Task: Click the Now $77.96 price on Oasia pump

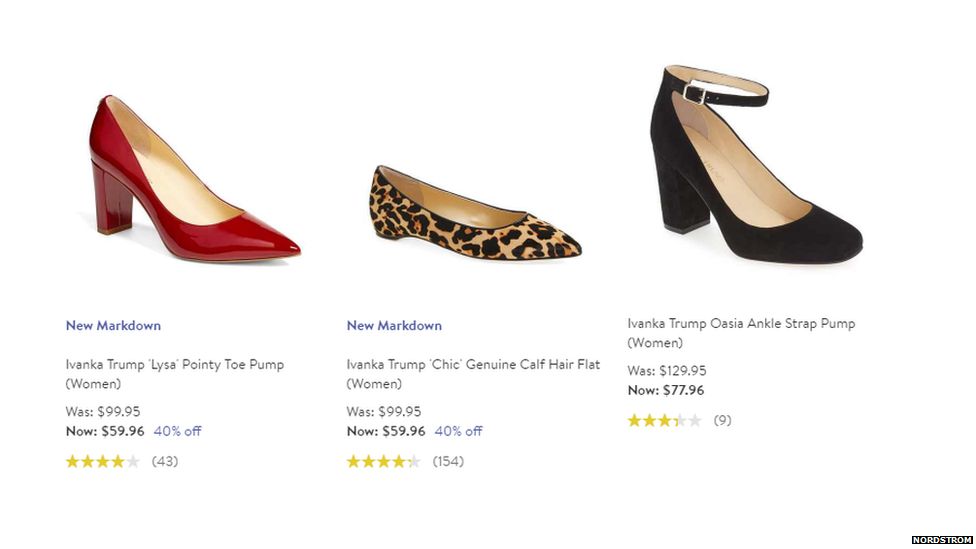Action: click(666, 390)
